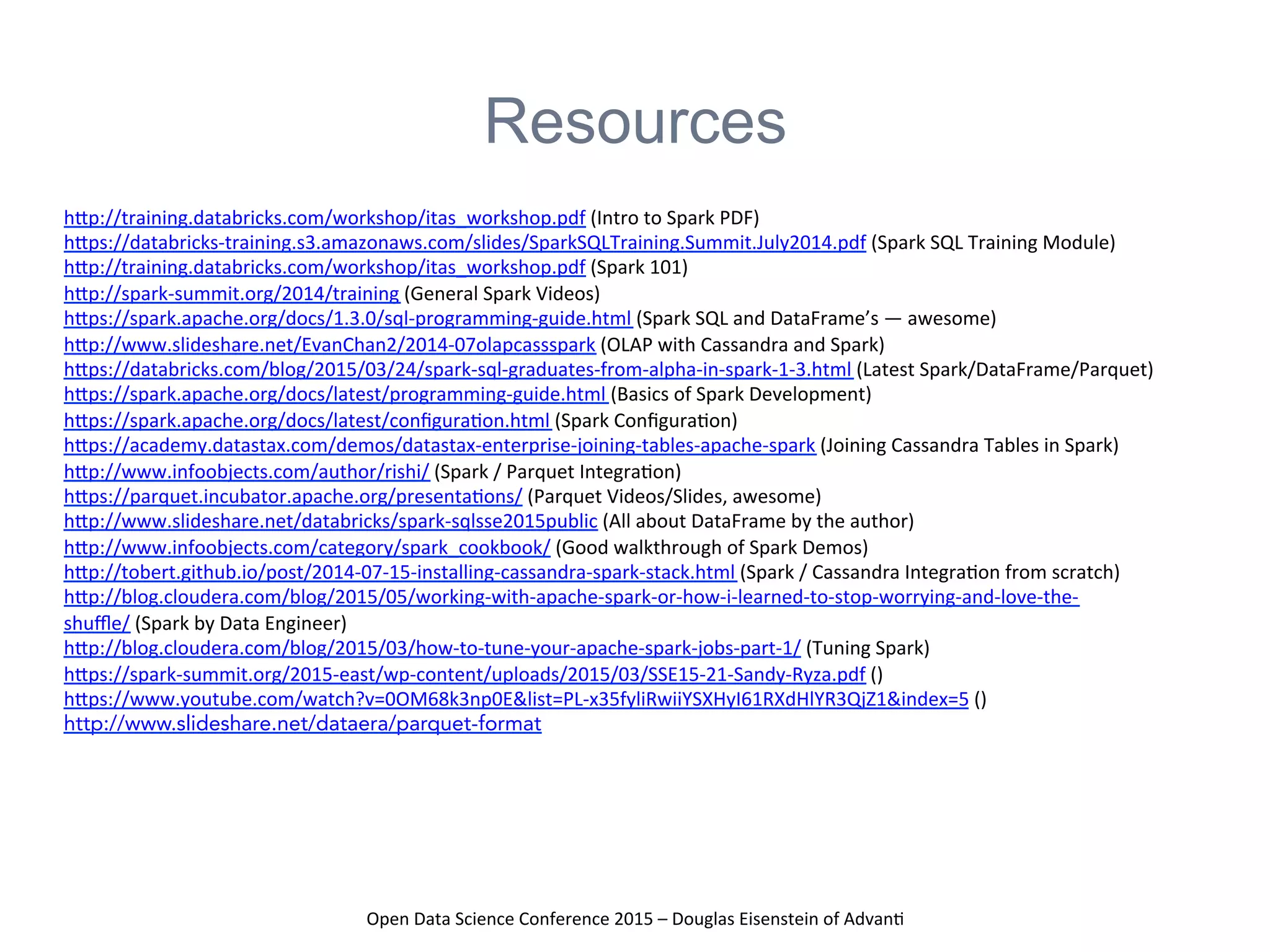Open the docs/latest/programming-guide.html link
The width and height of the screenshot is (1270, 952).
point(335,395)
